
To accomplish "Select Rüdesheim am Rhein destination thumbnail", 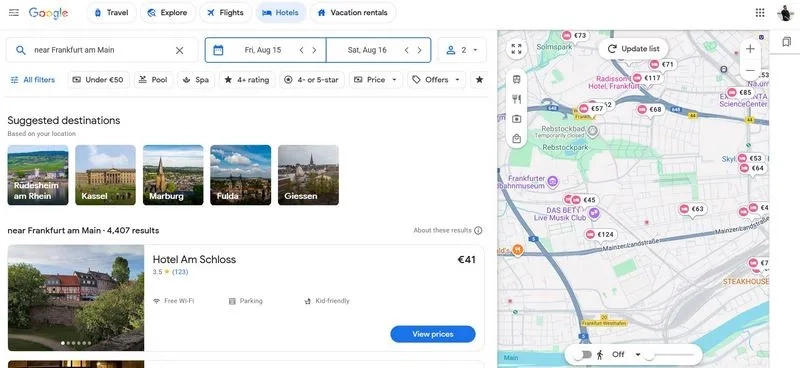I will tap(38, 175).
